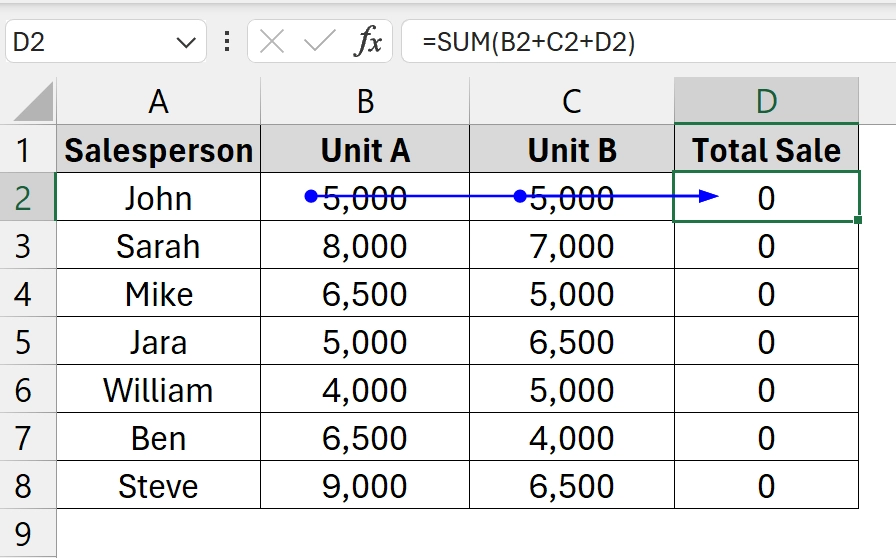Click the Select All corner triangle
The image size is (896, 558).
pyautogui.click(x=34, y=101)
